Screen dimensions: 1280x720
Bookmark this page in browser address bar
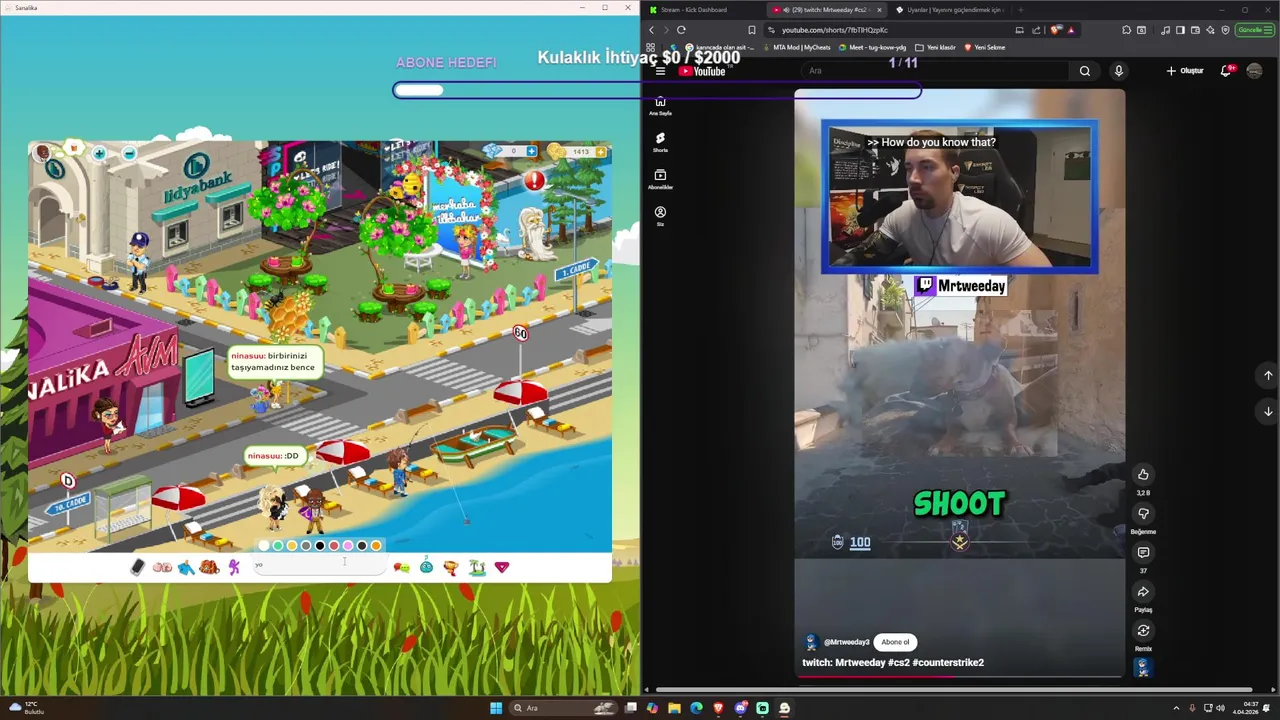click(752, 30)
